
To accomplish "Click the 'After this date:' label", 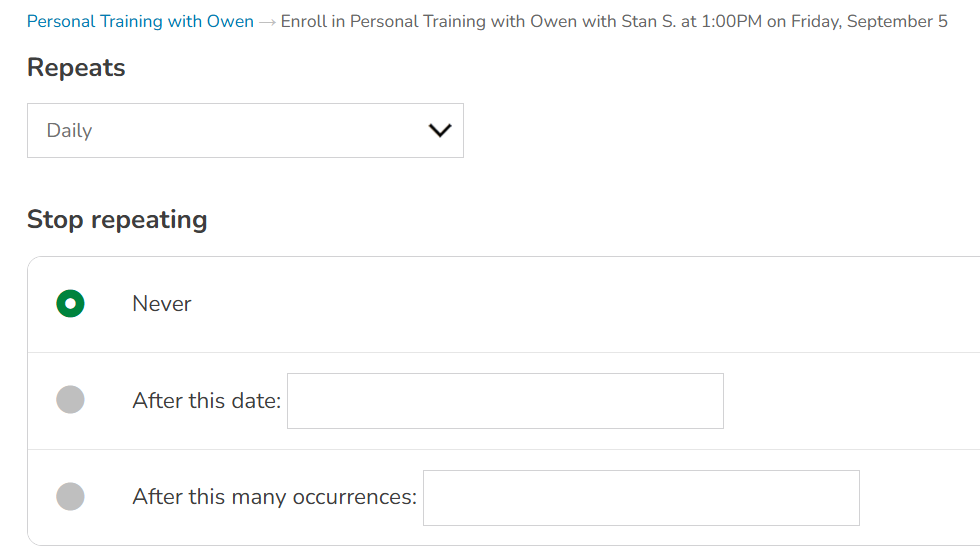I will [x=207, y=401].
